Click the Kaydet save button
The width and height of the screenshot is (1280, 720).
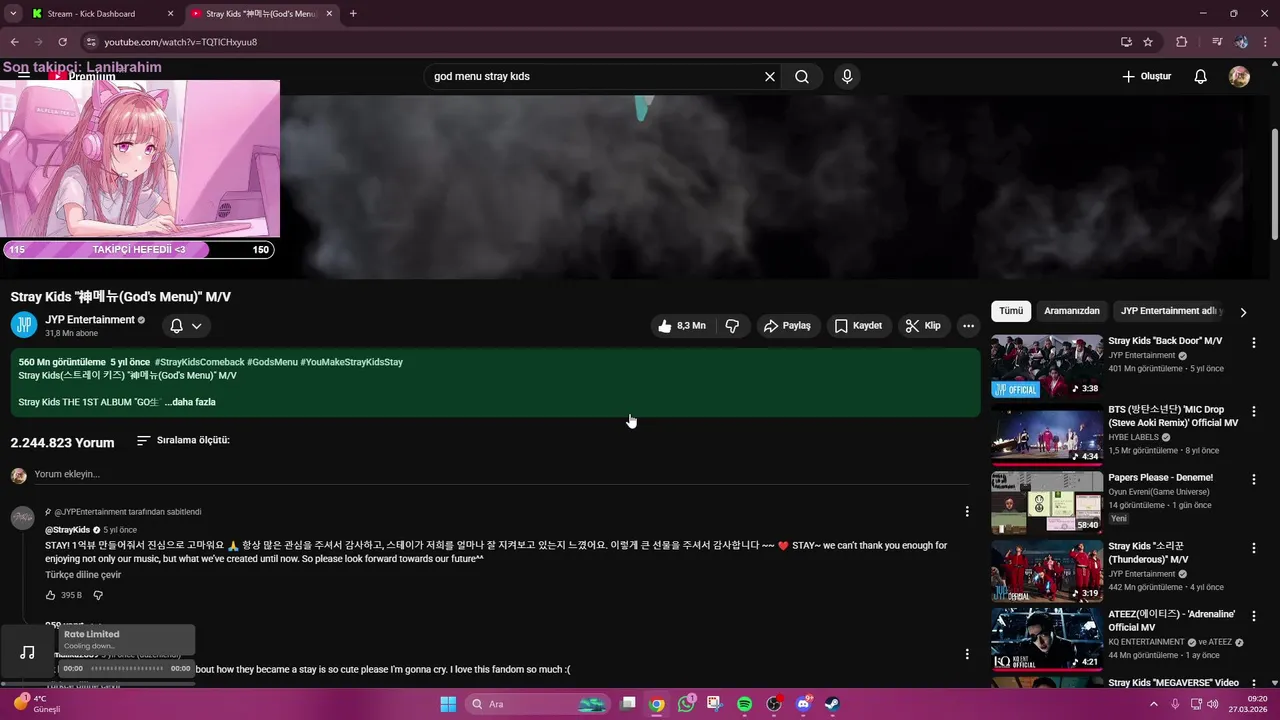coord(858,326)
